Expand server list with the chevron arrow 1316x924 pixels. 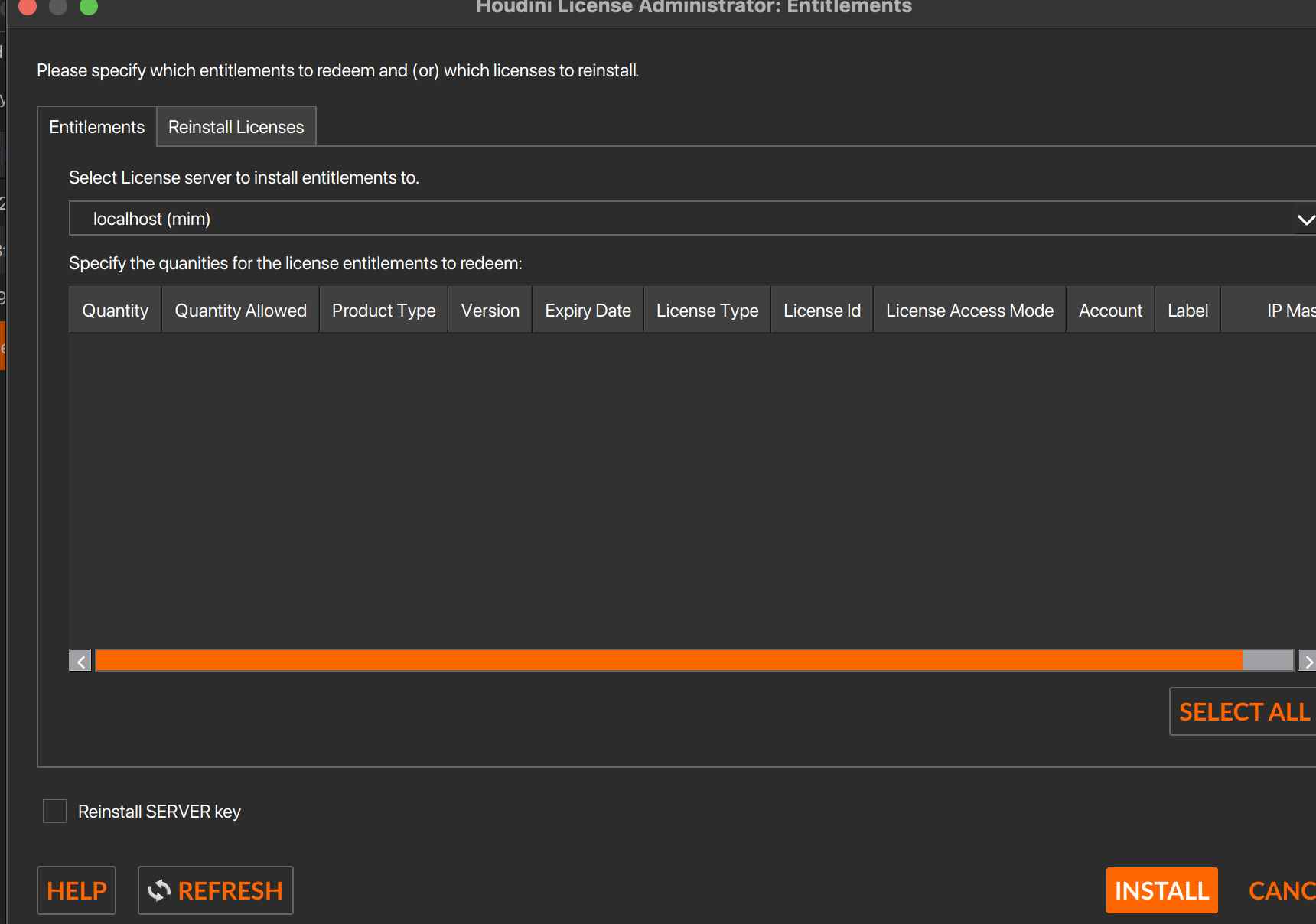coord(1306,220)
